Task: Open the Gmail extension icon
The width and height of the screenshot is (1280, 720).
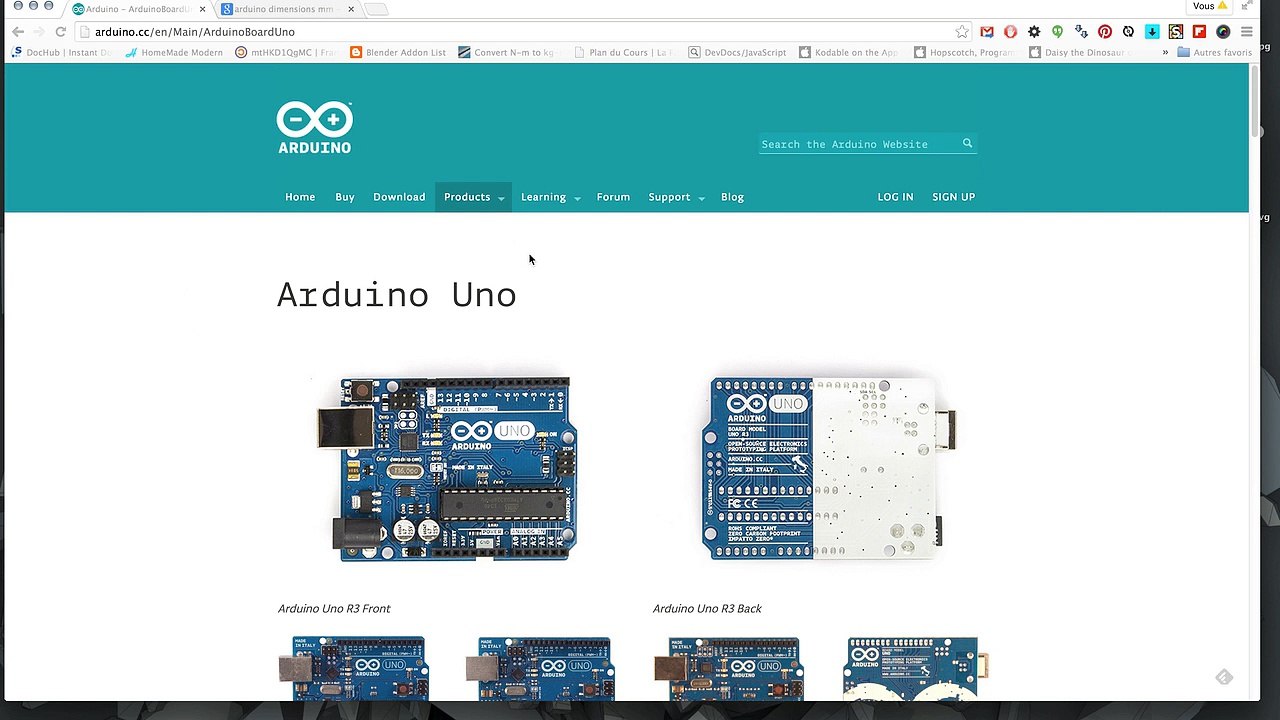Action: [x=987, y=32]
